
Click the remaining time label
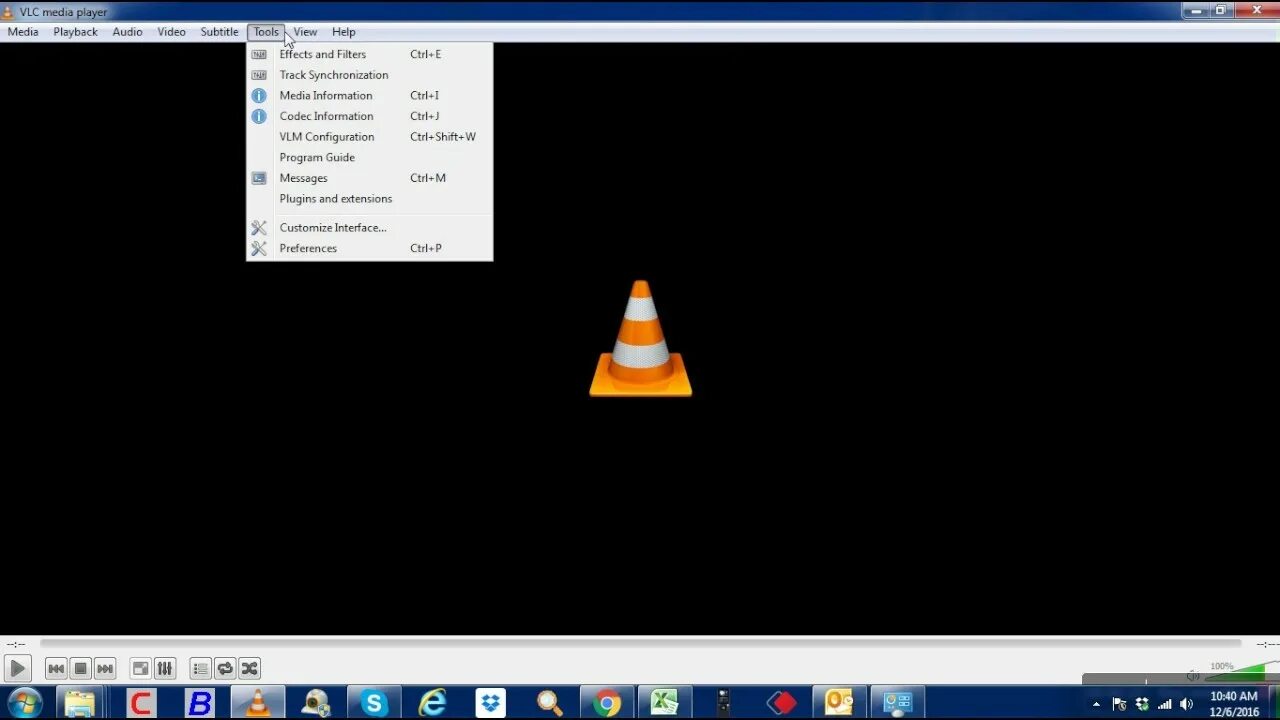[1267, 644]
